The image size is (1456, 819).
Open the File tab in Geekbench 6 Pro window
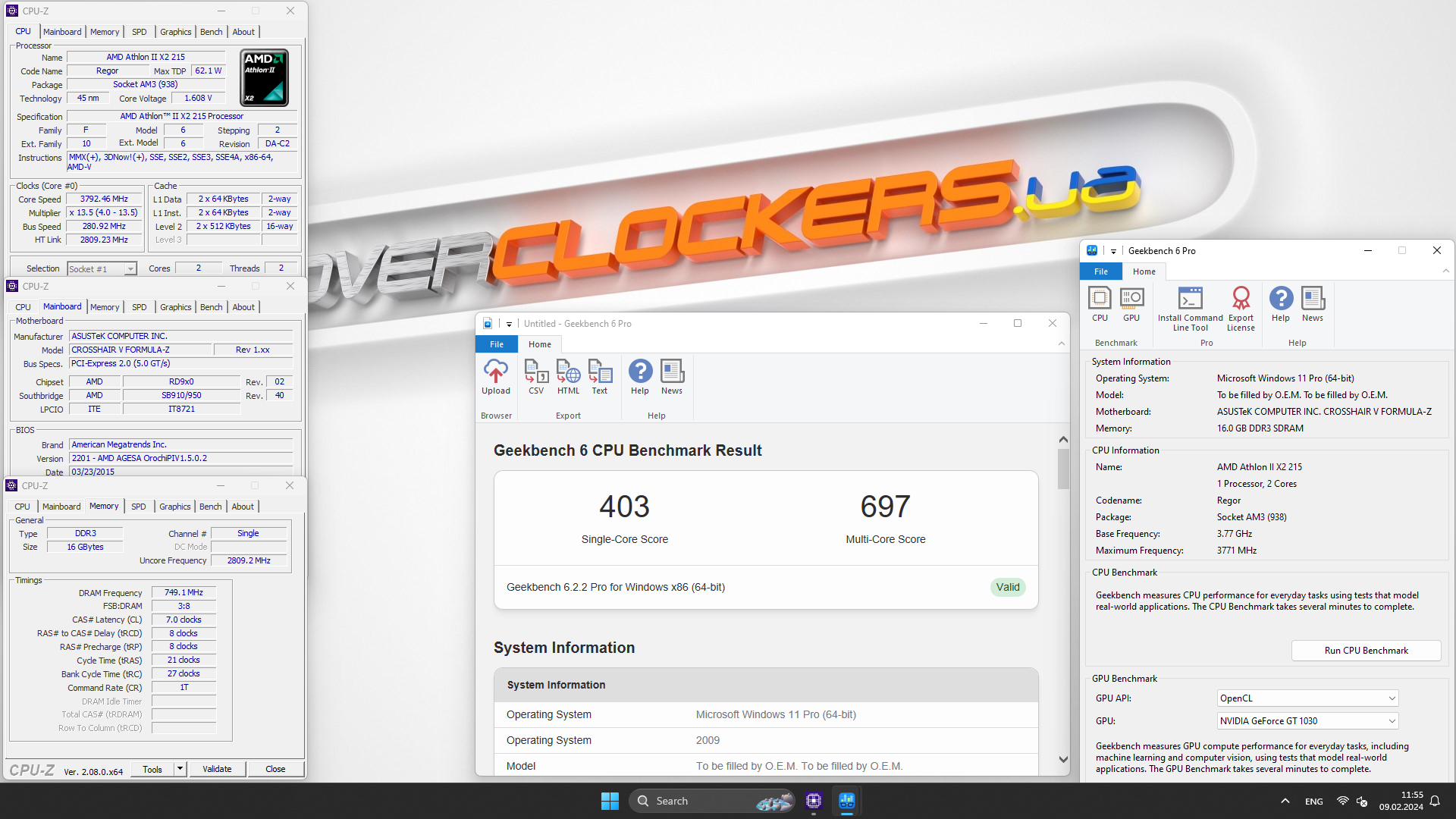pyautogui.click(x=1101, y=271)
